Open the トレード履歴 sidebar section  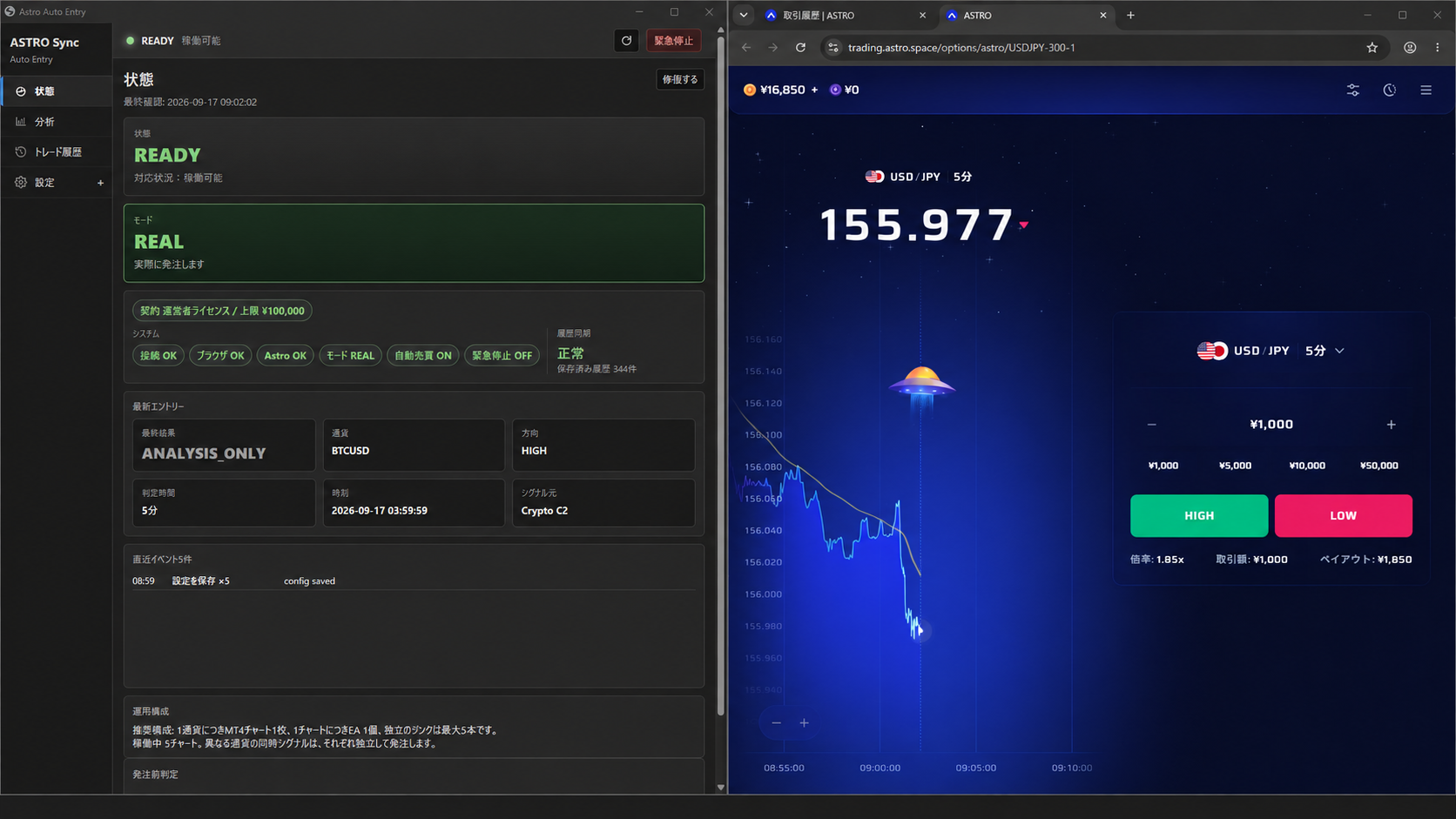pos(56,152)
